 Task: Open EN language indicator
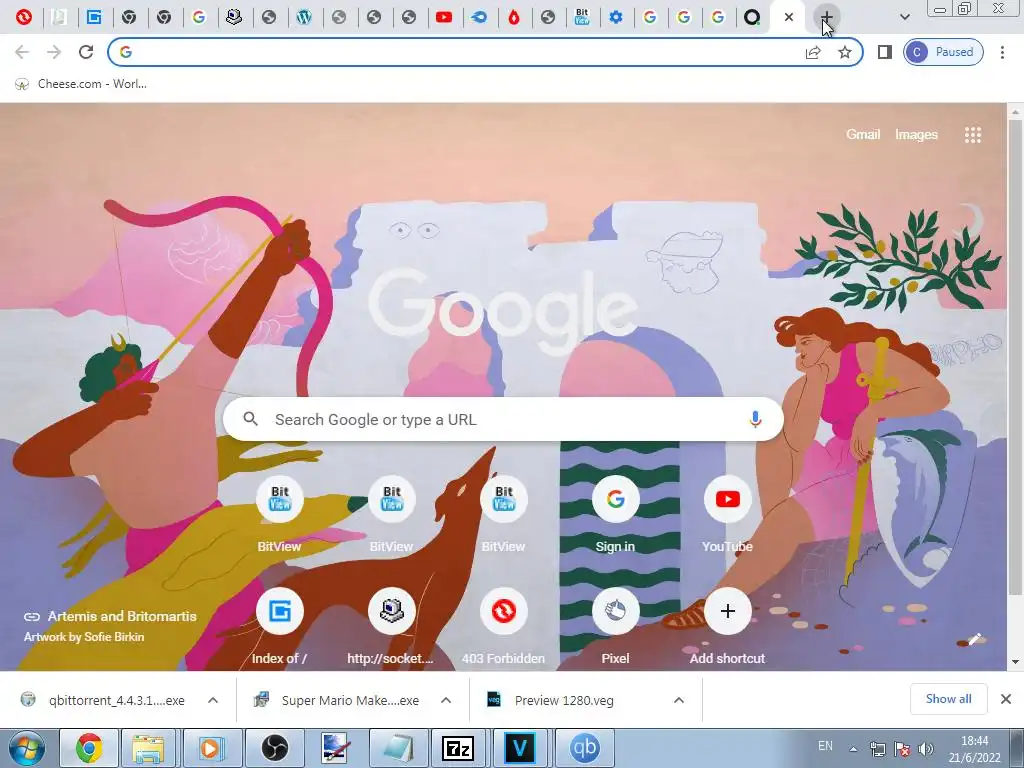(x=825, y=746)
